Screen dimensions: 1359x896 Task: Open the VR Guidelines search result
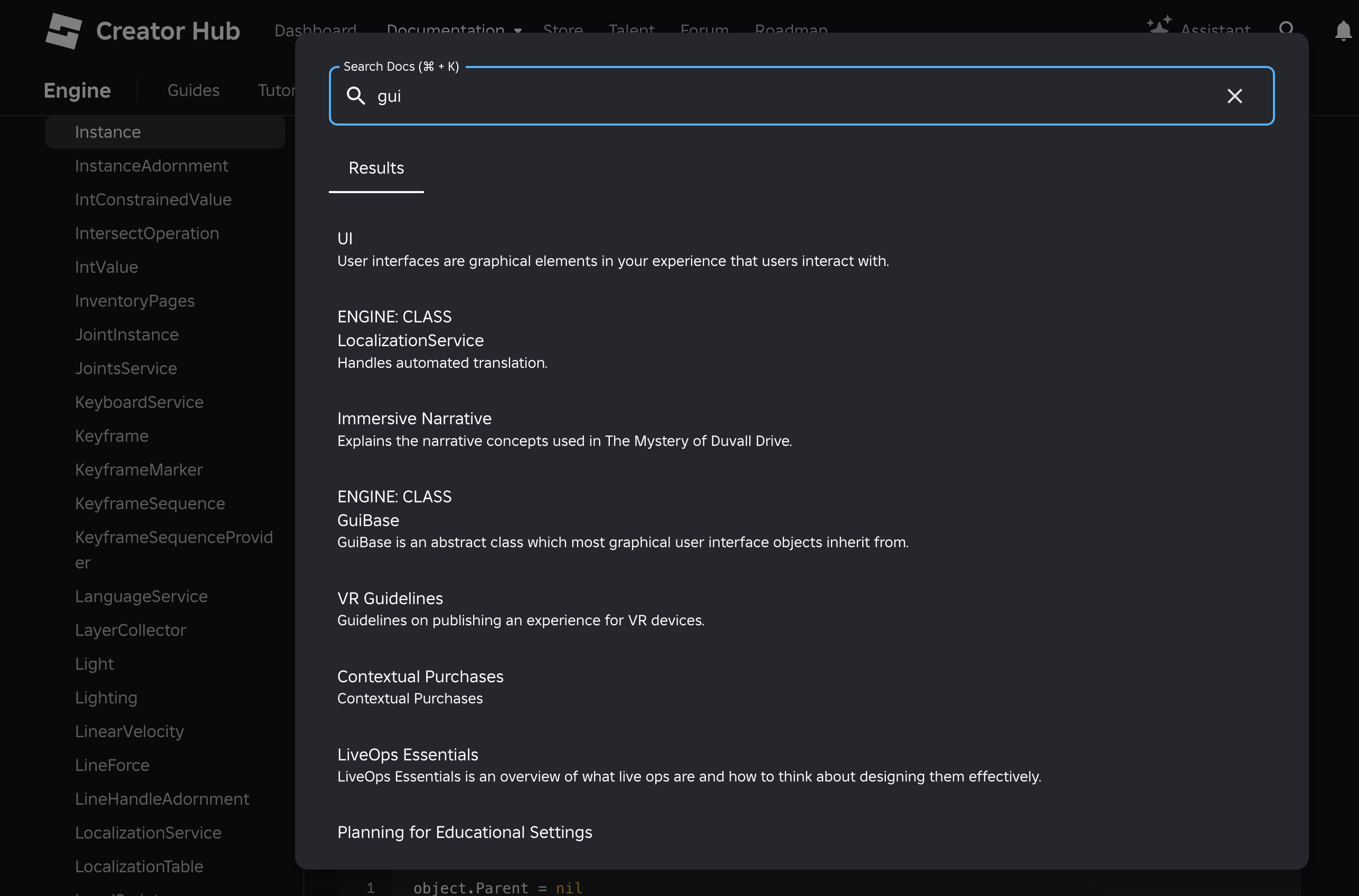[520, 609]
